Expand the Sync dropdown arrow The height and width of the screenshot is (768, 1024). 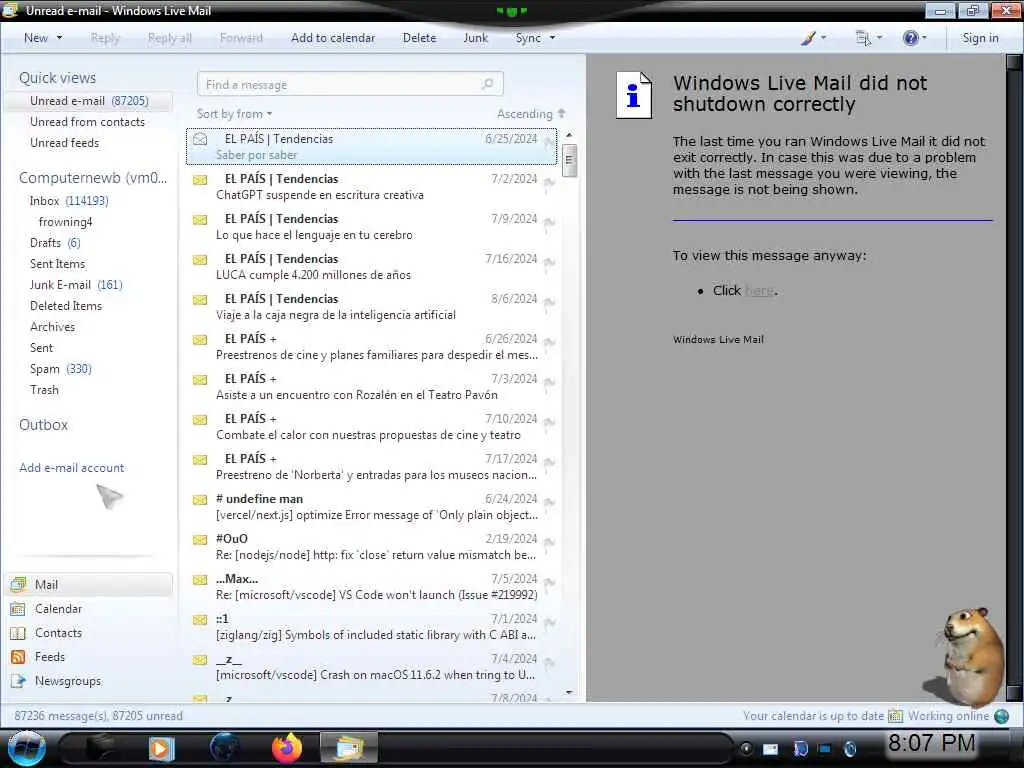[552, 38]
